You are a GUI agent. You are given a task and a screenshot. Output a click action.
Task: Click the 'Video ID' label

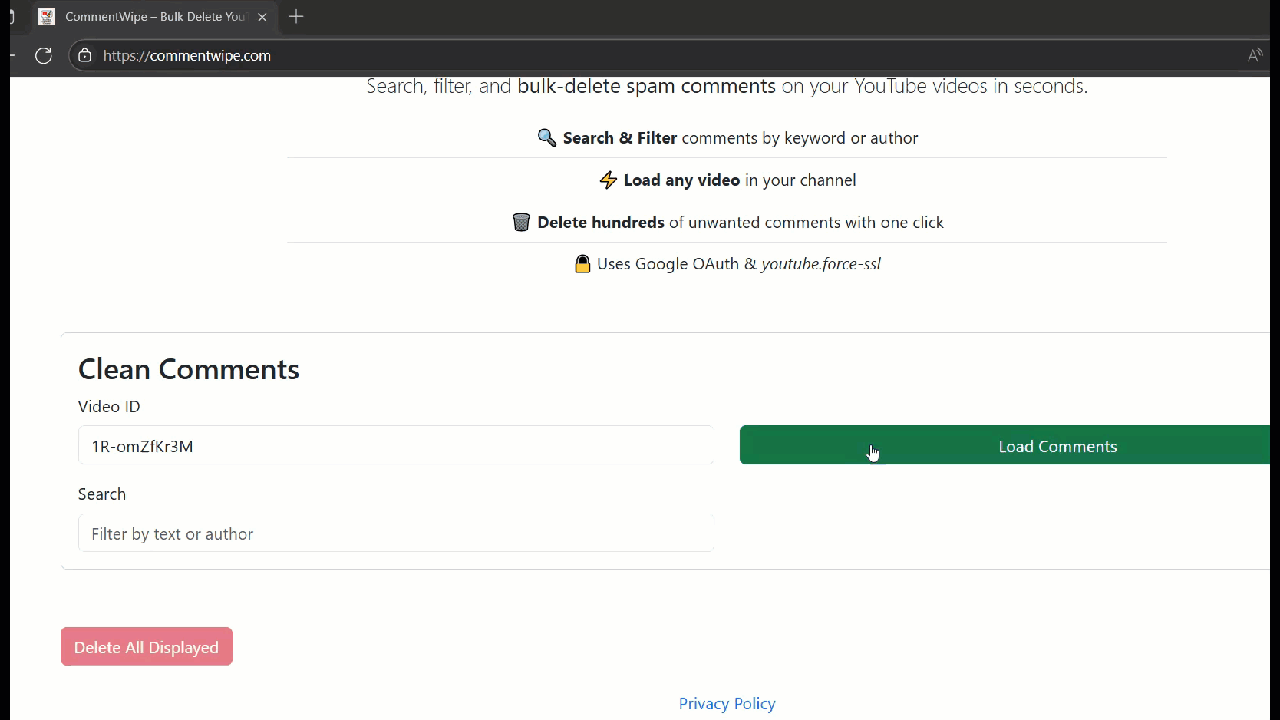109,406
